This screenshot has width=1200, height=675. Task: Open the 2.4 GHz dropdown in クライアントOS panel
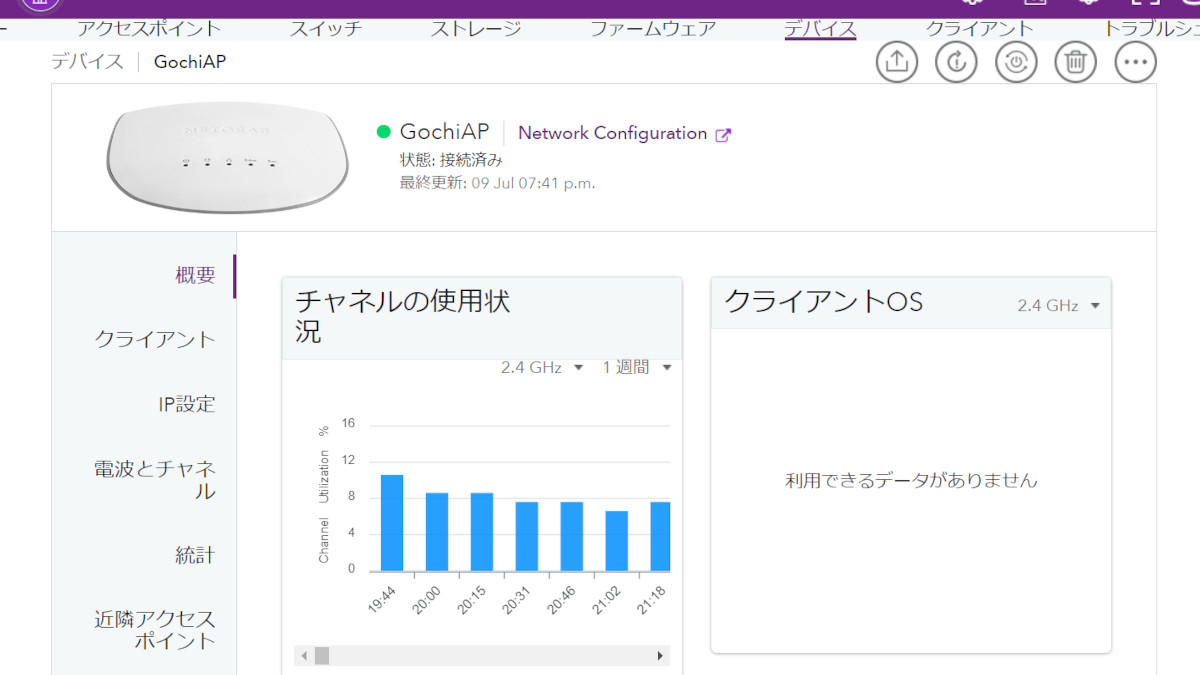(1058, 306)
